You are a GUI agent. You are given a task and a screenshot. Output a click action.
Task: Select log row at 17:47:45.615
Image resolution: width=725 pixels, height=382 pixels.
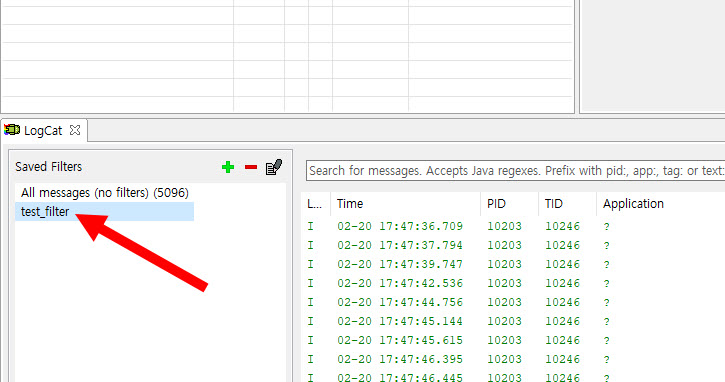tap(513, 340)
